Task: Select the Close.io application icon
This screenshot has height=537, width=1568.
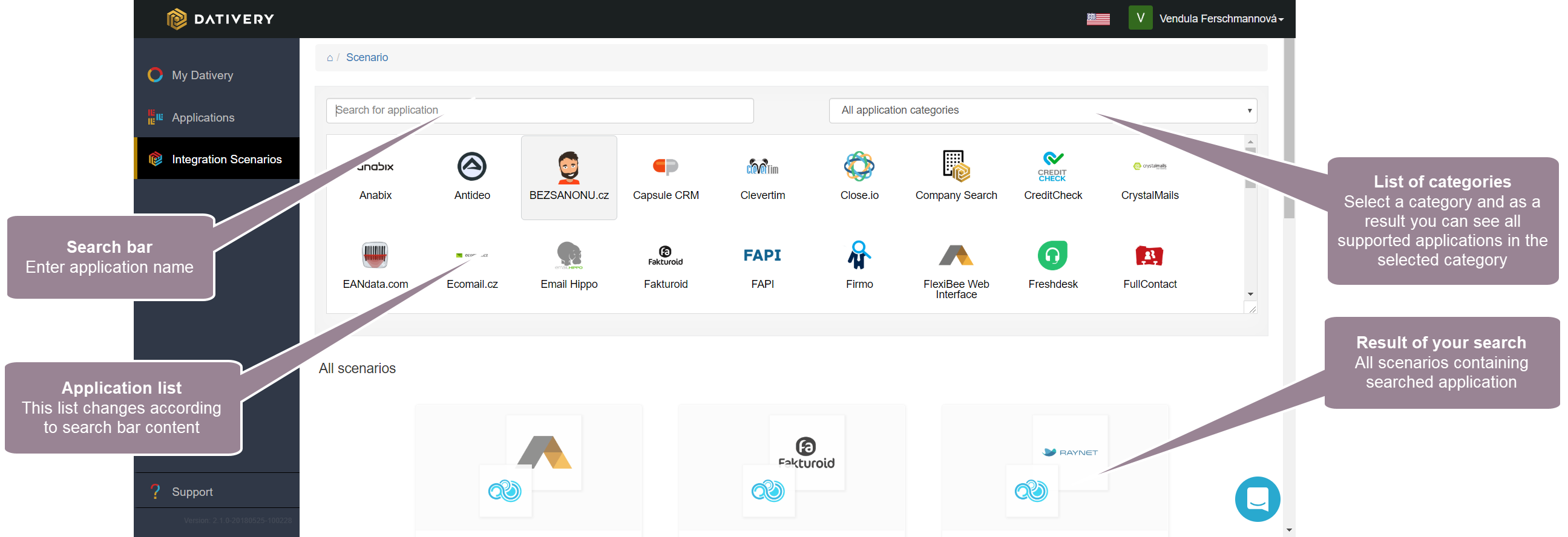Action: coord(859,167)
